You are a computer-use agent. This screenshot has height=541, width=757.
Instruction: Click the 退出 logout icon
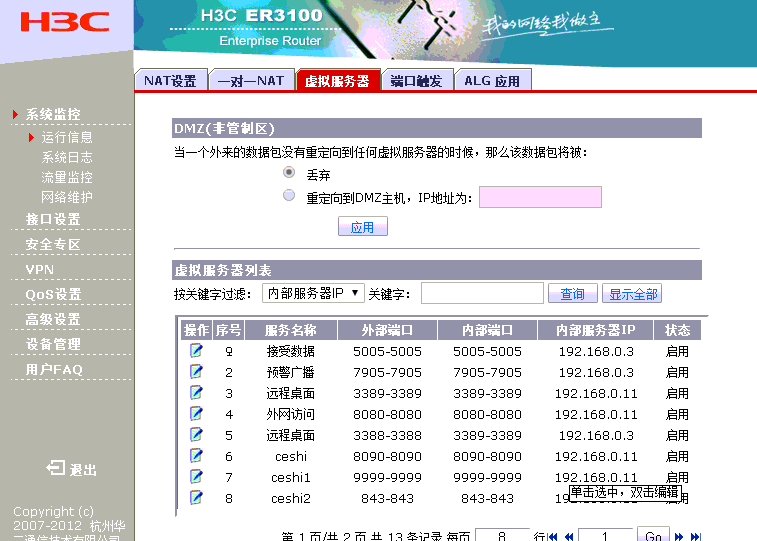tap(56, 468)
